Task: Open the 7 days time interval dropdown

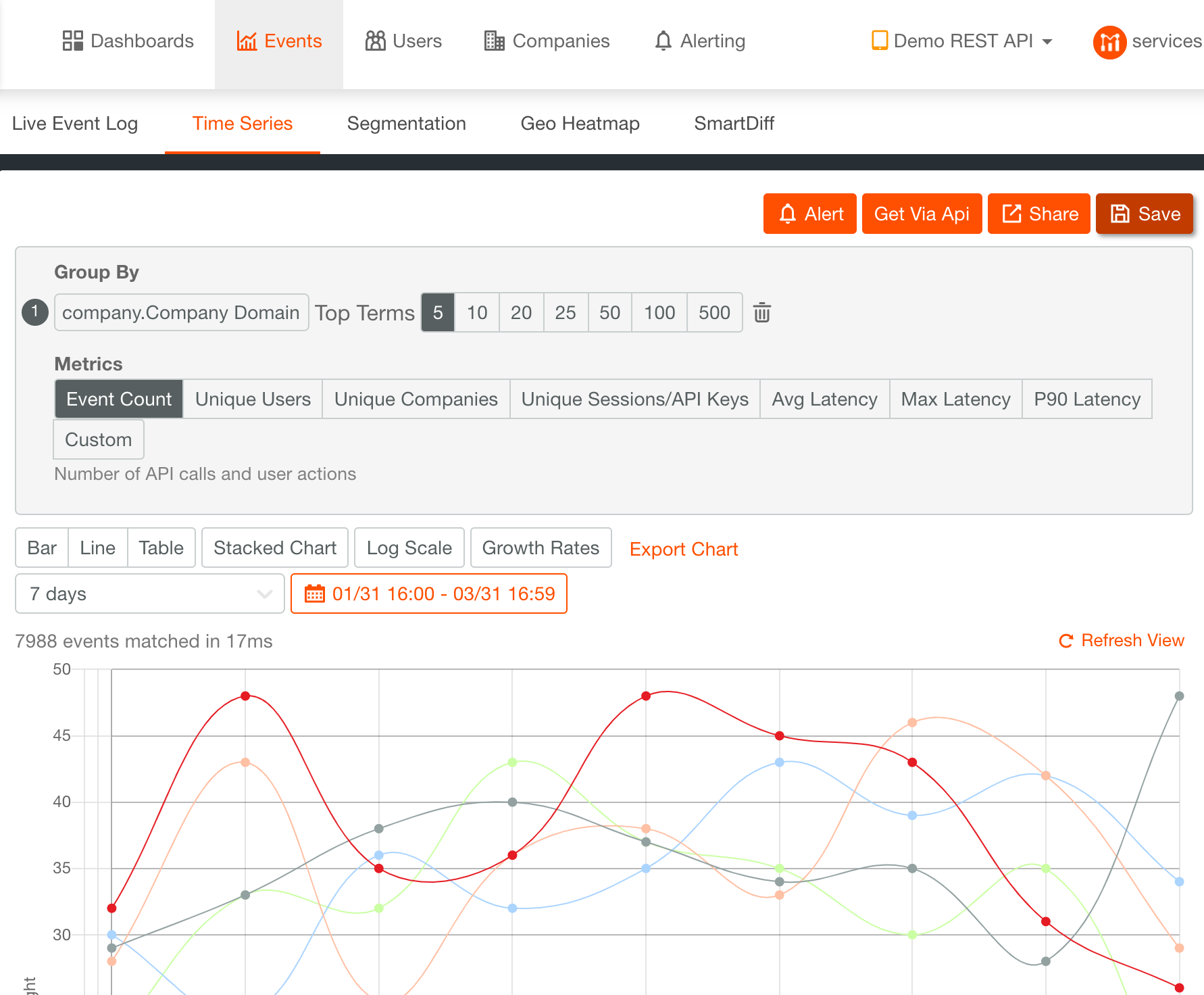Action: [x=149, y=593]
